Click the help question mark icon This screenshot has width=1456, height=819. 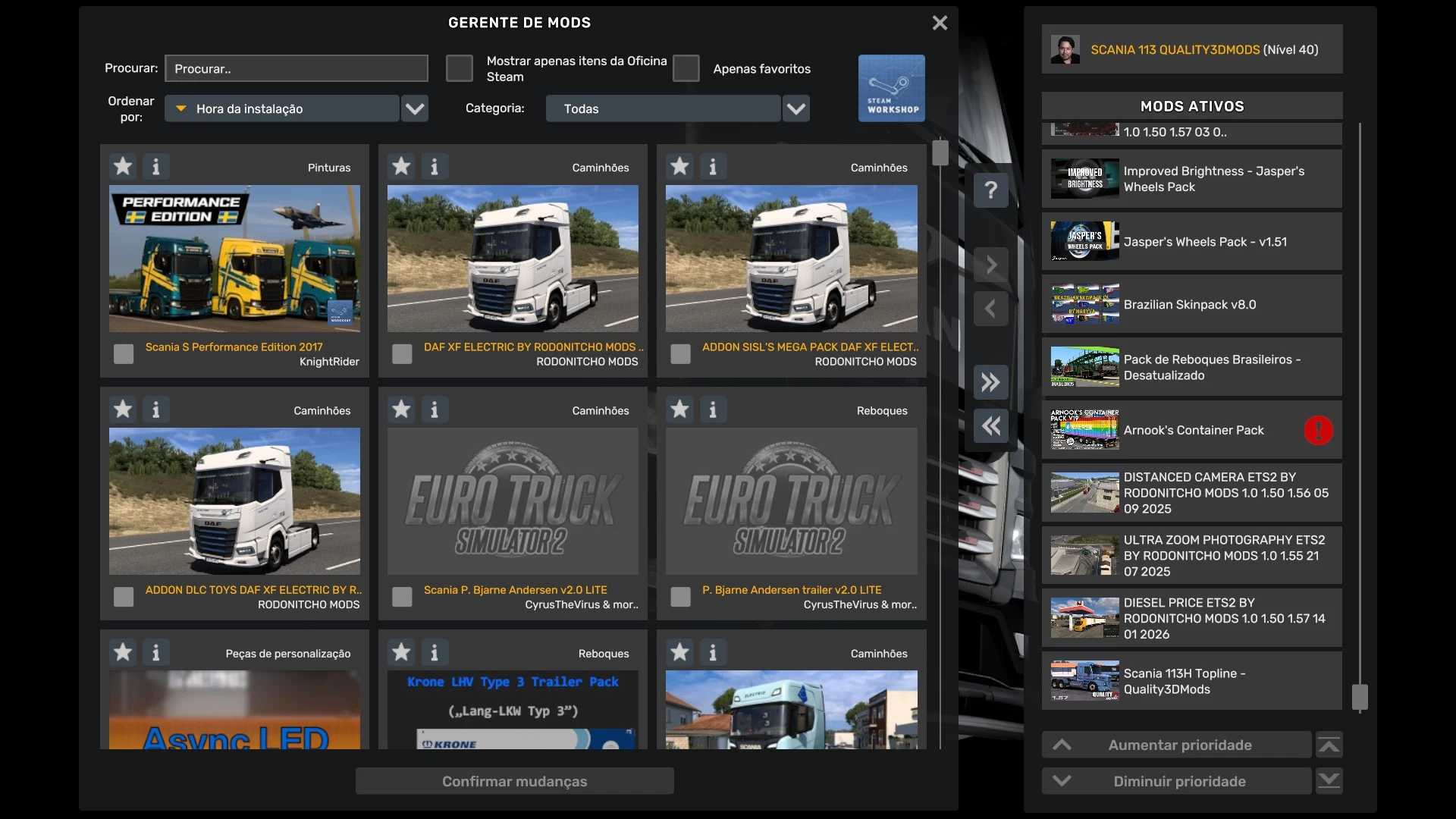point(990,190)
